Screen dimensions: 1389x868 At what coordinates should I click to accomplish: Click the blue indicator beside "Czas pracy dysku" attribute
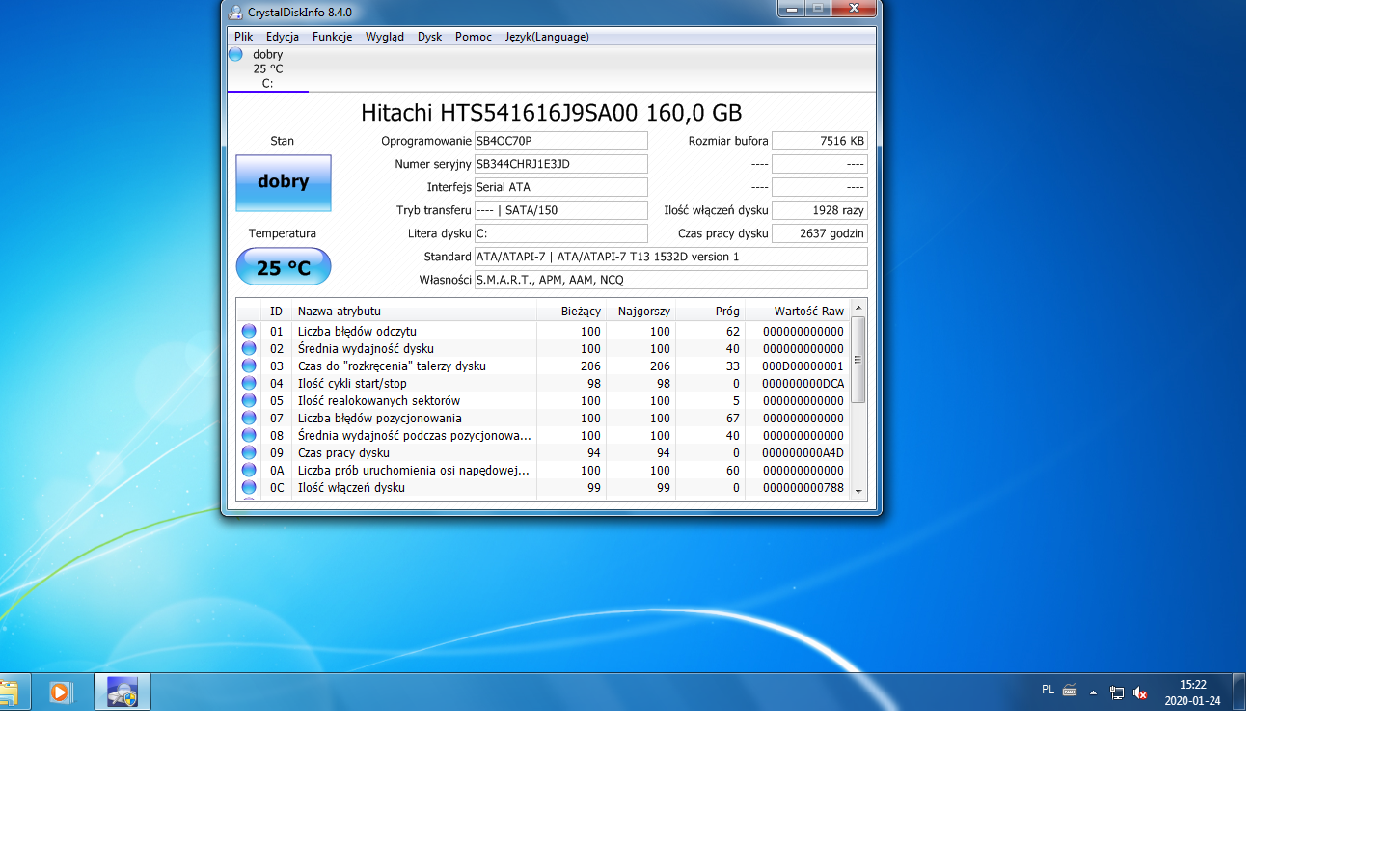250,453
